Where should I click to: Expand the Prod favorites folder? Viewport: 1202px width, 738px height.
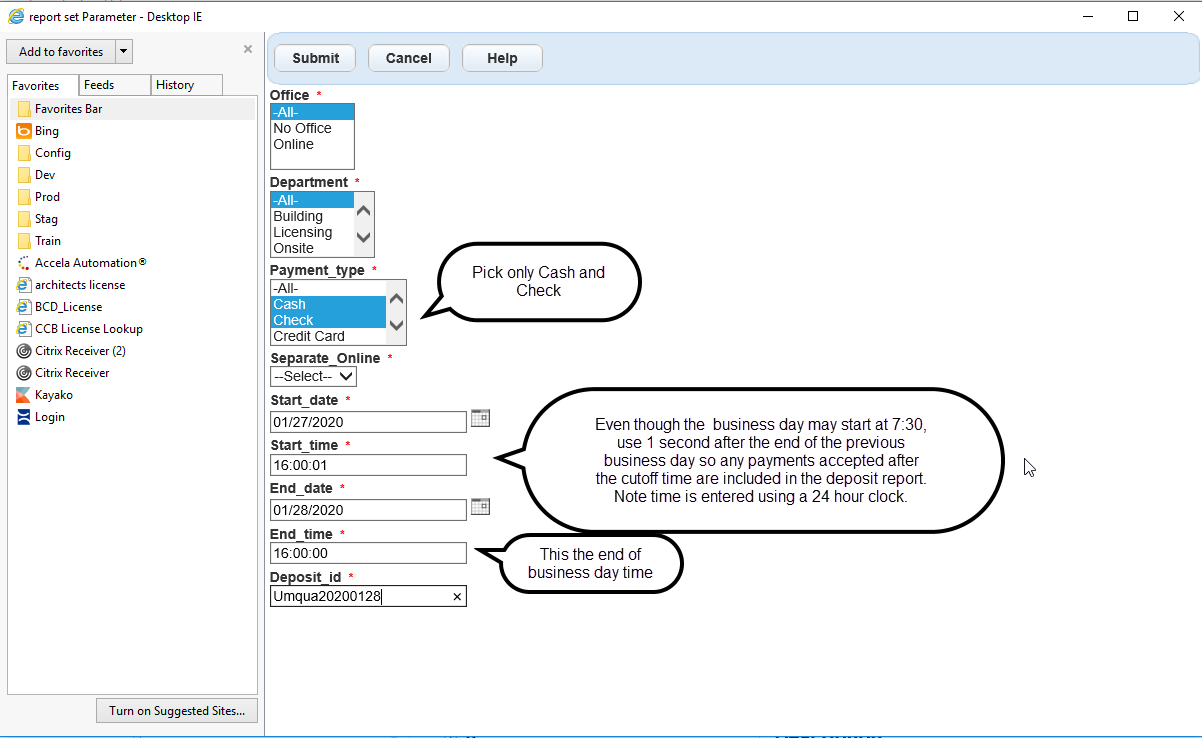coord(47,197)
